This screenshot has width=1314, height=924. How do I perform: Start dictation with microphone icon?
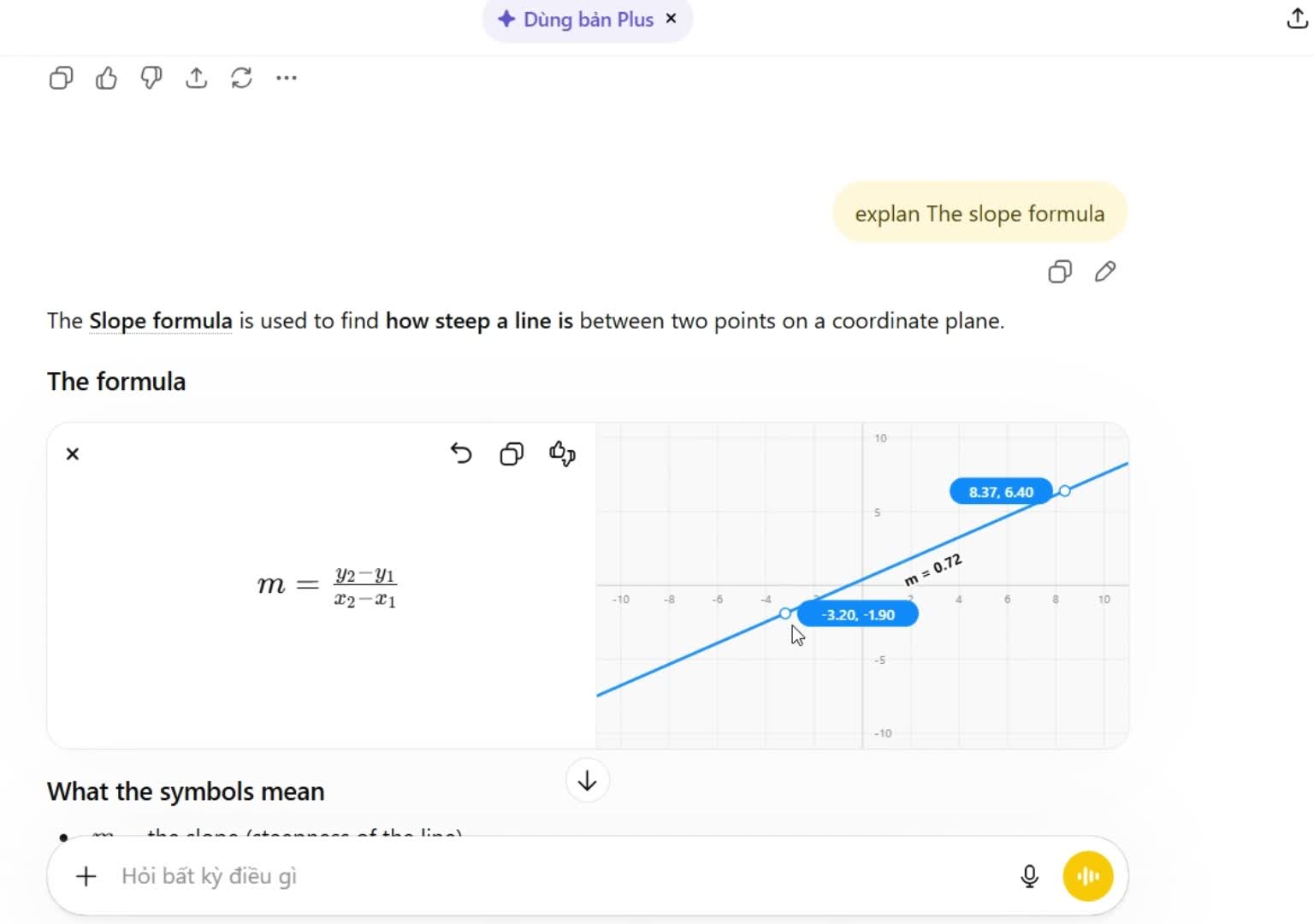click(x=1030, y=876)
